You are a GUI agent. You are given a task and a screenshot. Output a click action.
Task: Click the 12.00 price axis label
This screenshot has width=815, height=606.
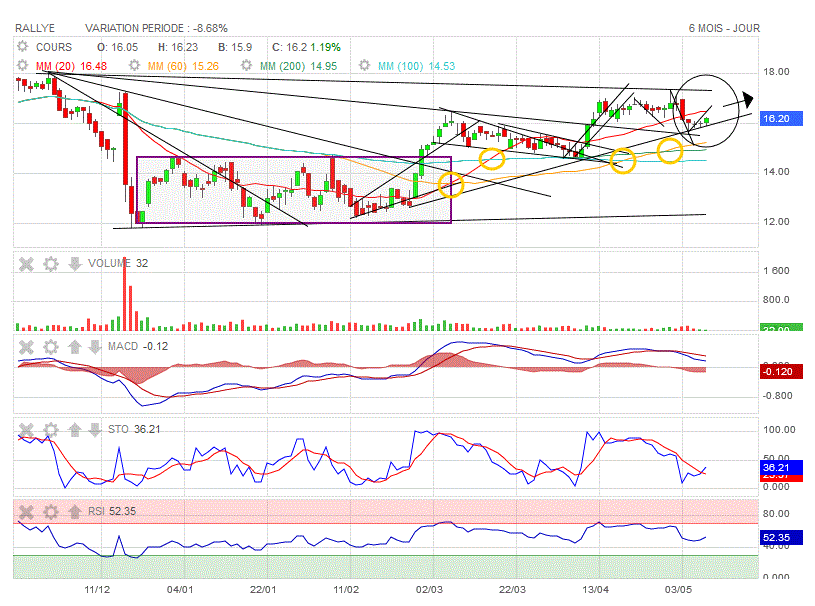776,222
